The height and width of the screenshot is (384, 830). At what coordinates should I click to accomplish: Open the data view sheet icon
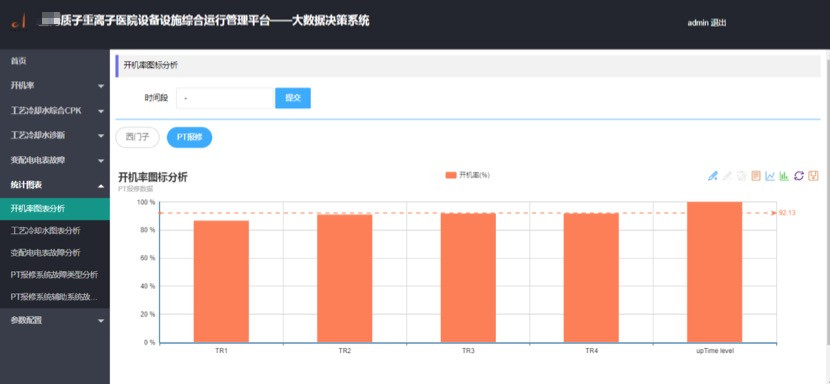click(x=756, y=176)
